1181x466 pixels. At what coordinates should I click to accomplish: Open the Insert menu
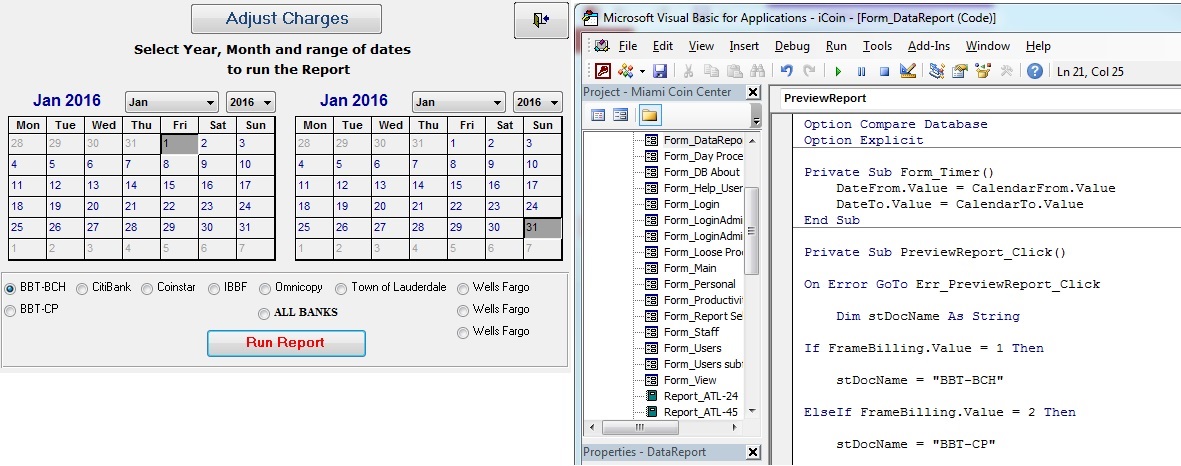[744, 46]
